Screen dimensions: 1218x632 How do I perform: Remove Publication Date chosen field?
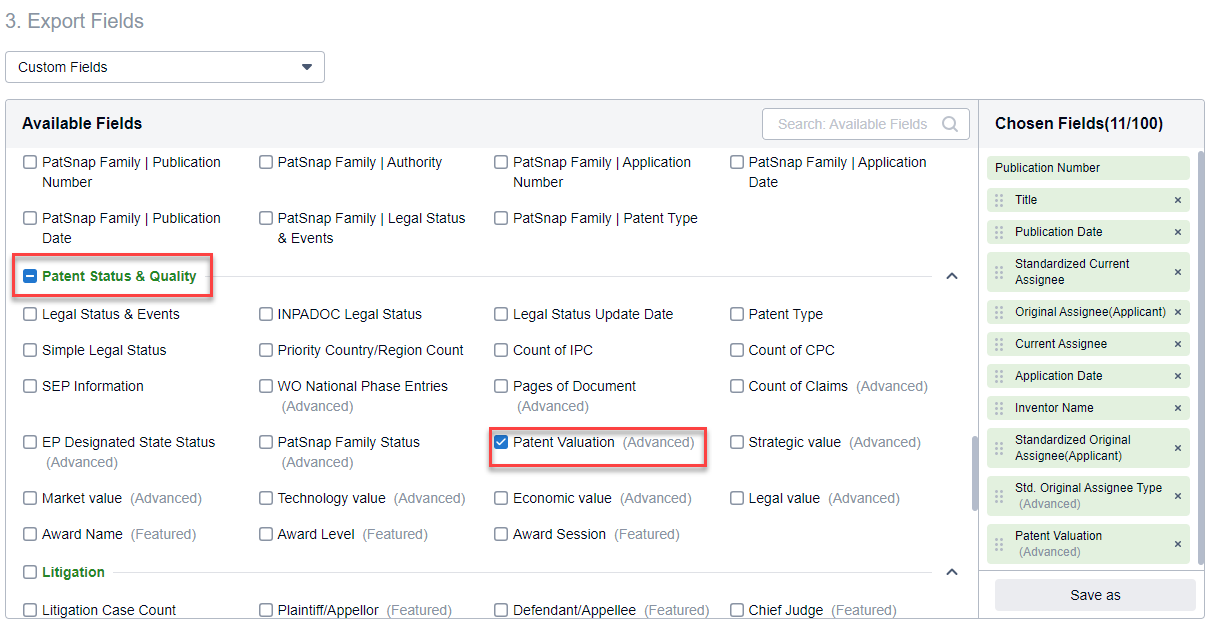[x=1179, y=231]
